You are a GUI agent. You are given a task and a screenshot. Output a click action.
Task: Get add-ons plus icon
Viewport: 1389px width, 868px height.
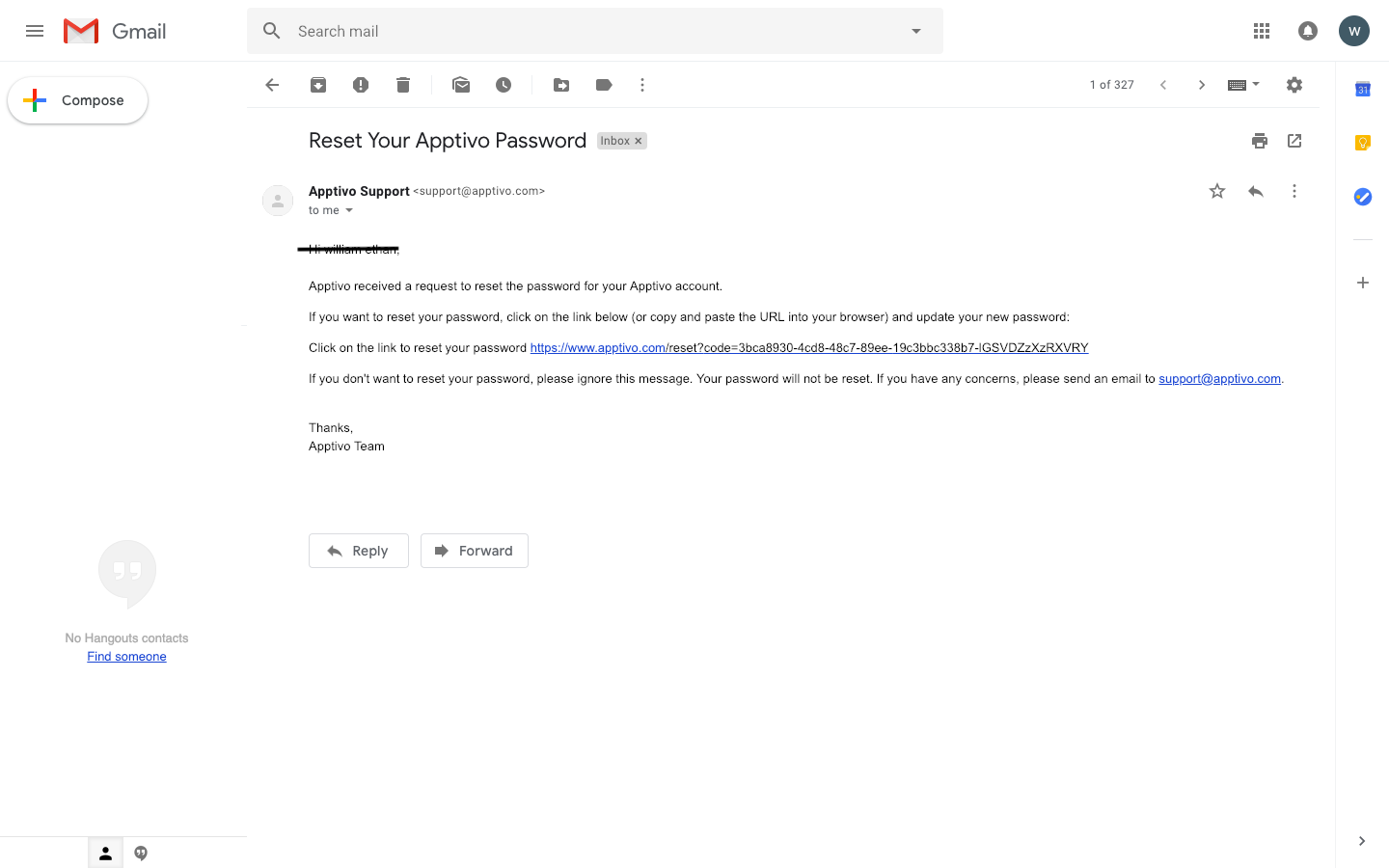click(x=1362, y=283)
